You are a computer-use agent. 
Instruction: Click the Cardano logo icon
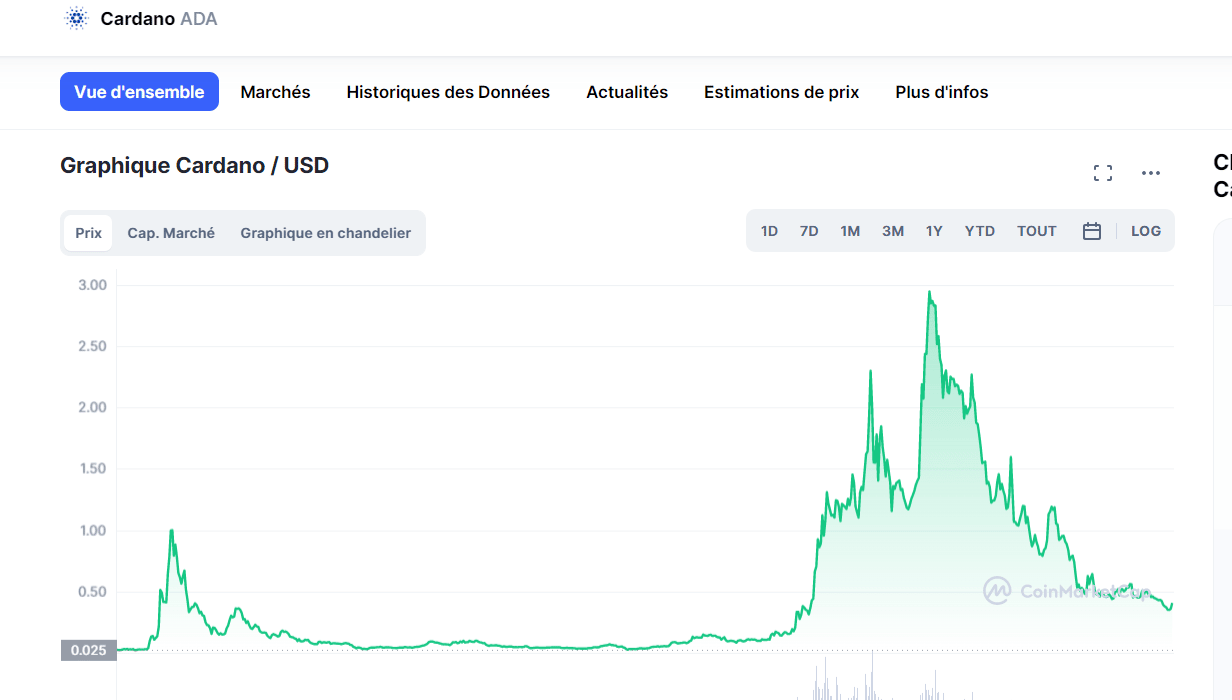pyautogui.click(x=76, y=18)
